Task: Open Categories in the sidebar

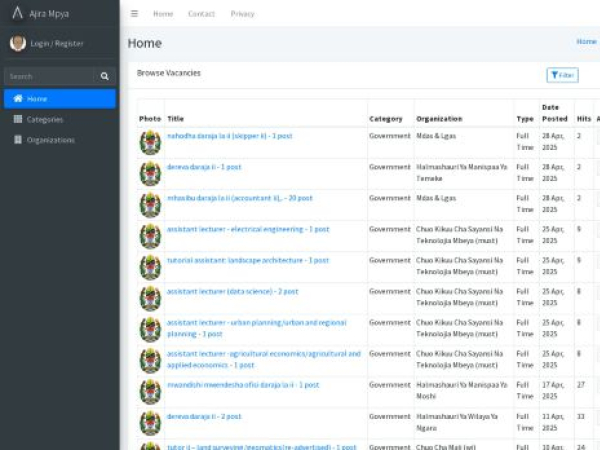Action: (44, 119)
